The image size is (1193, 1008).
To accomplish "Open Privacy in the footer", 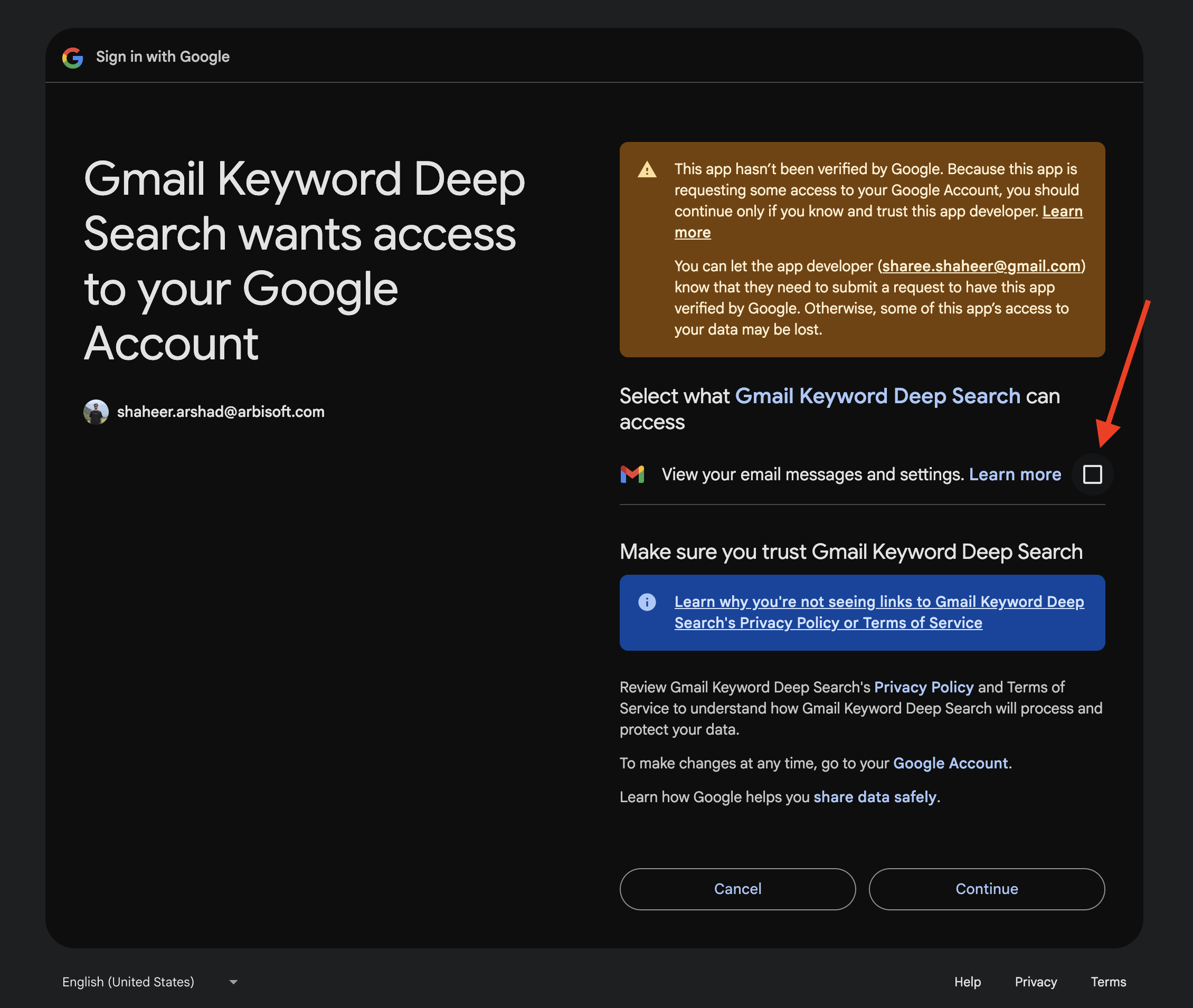I will (x=1035, y=982).
